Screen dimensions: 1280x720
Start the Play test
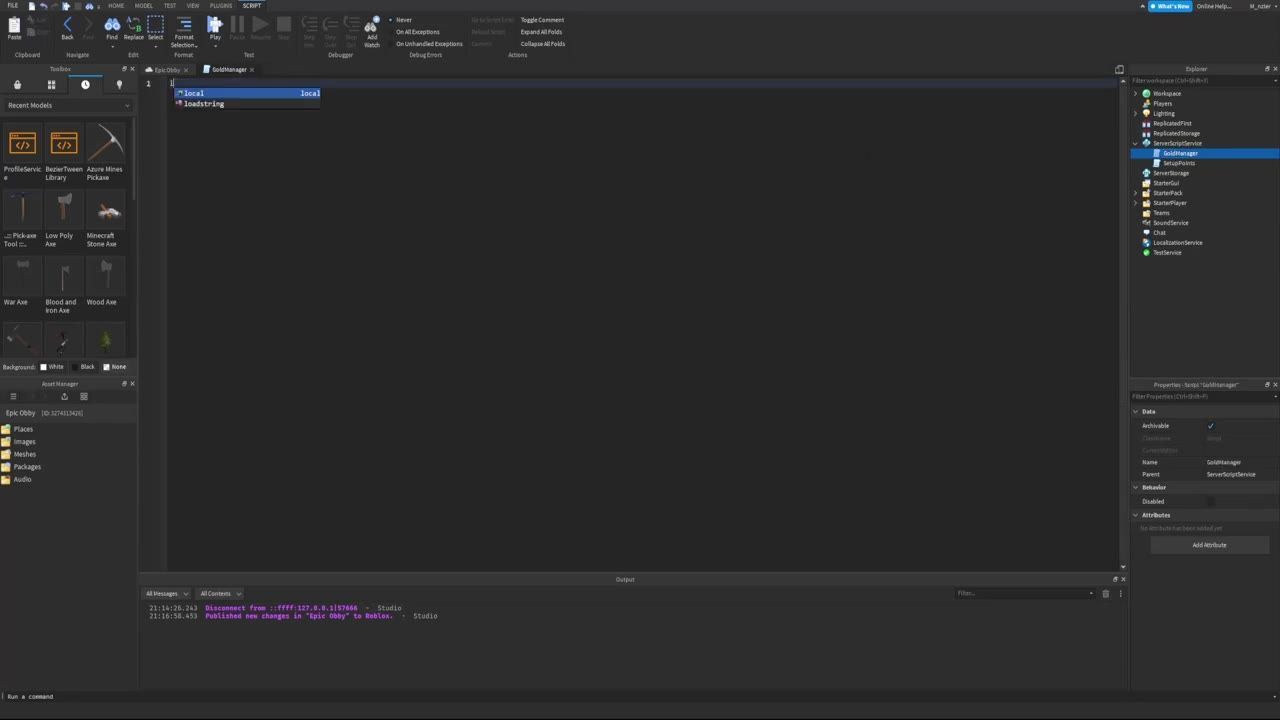coord(215,25)
